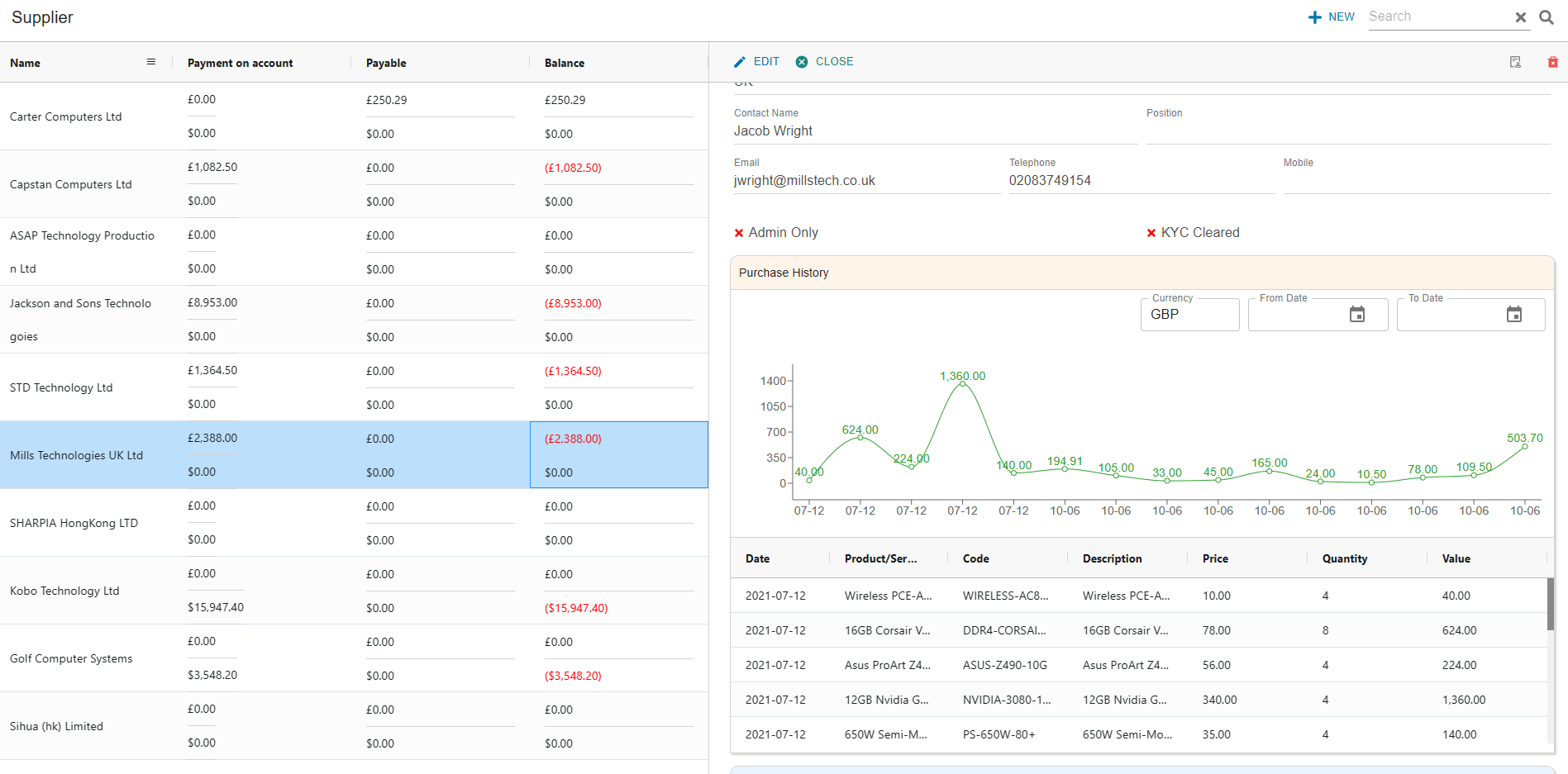Sort by the Balance column header

click(565, 63)
